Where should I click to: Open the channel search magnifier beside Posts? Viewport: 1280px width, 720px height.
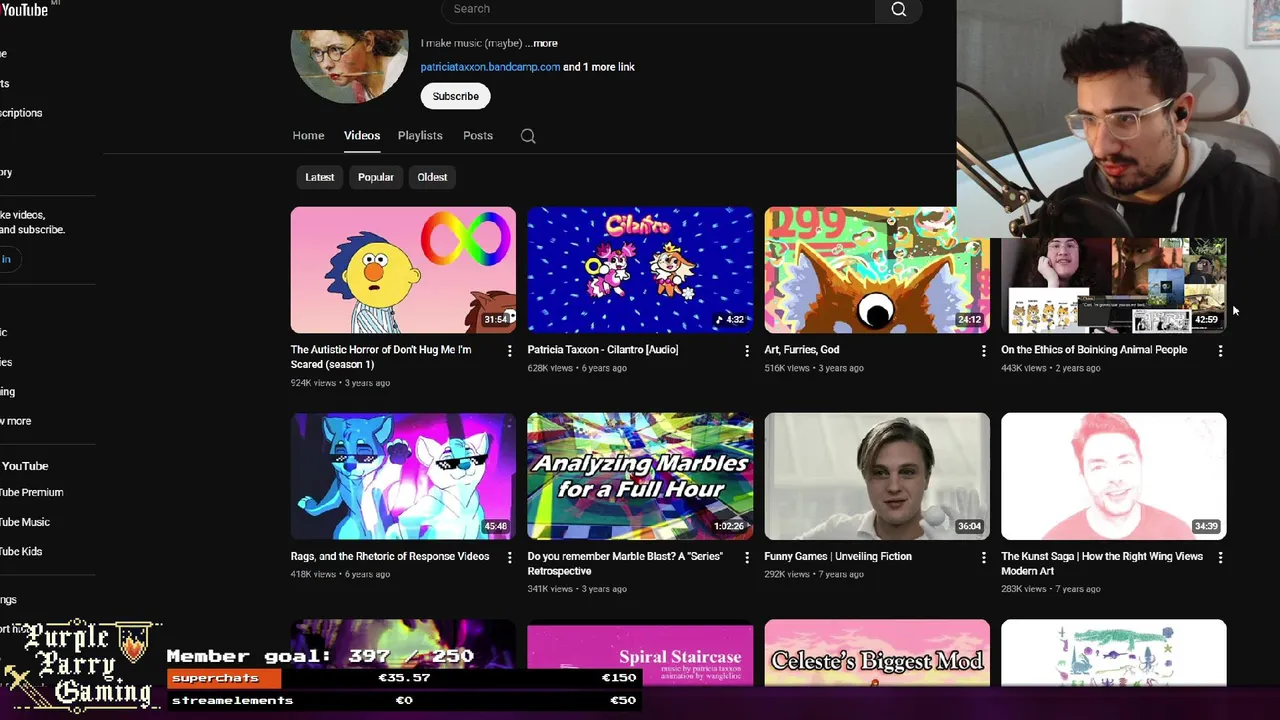[528, 136]
